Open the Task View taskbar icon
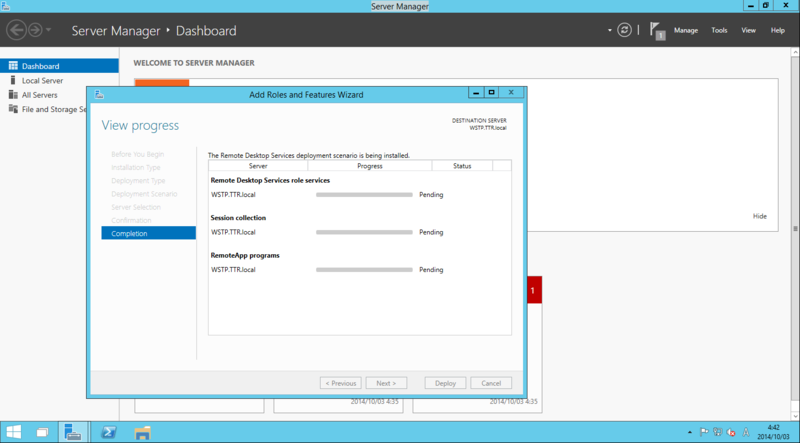 click(43, 432)
